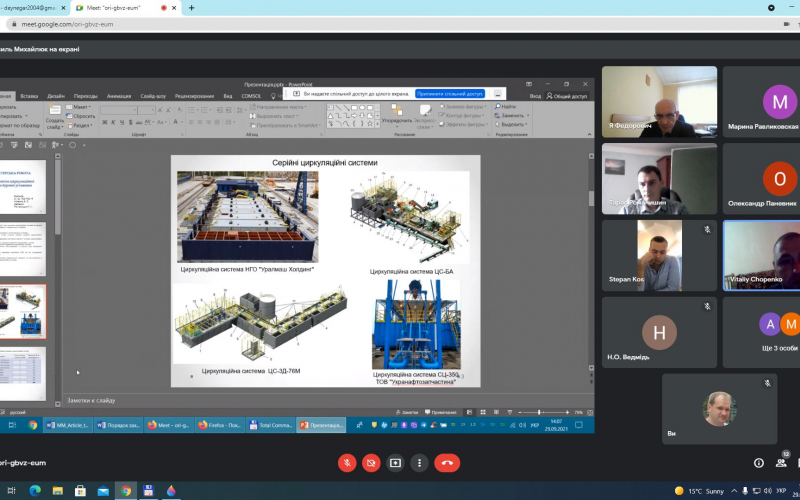
Task: Click Общий доступ share button
Action: click(566, 96)
